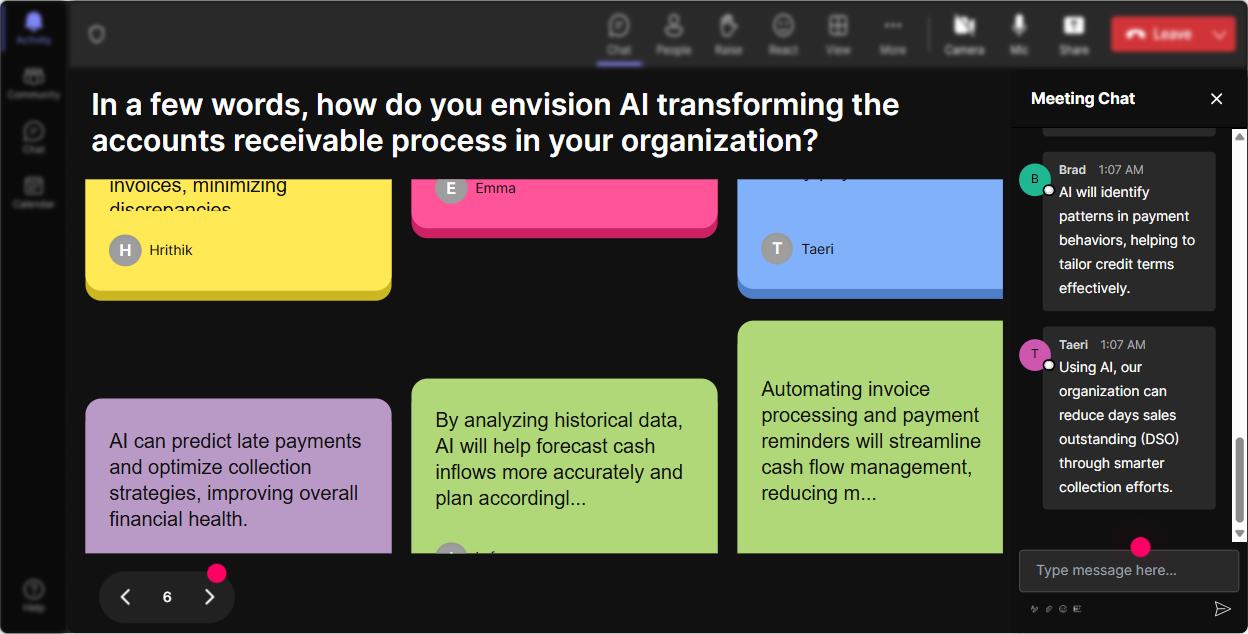The height and width of the screenshot is (634, 1248).
Task: Go to the next poll slide
Action: pyautogui.click(x=209, y=597)
